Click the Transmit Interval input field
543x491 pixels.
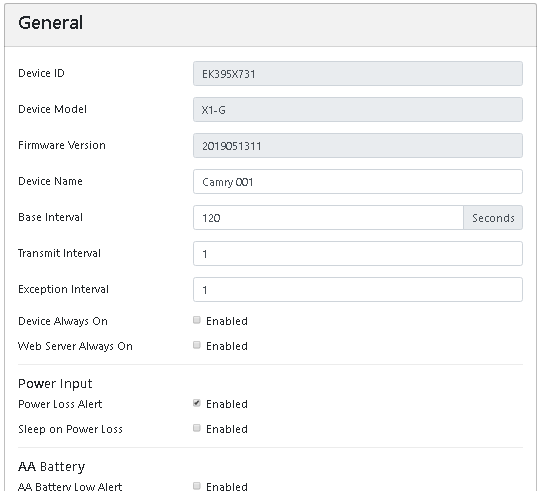358,254
